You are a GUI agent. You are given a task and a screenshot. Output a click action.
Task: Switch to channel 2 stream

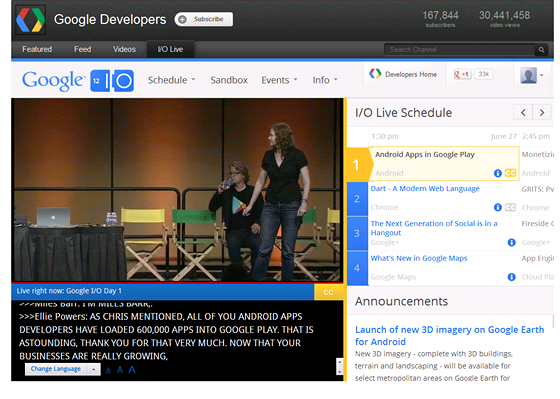click(357, 199)
